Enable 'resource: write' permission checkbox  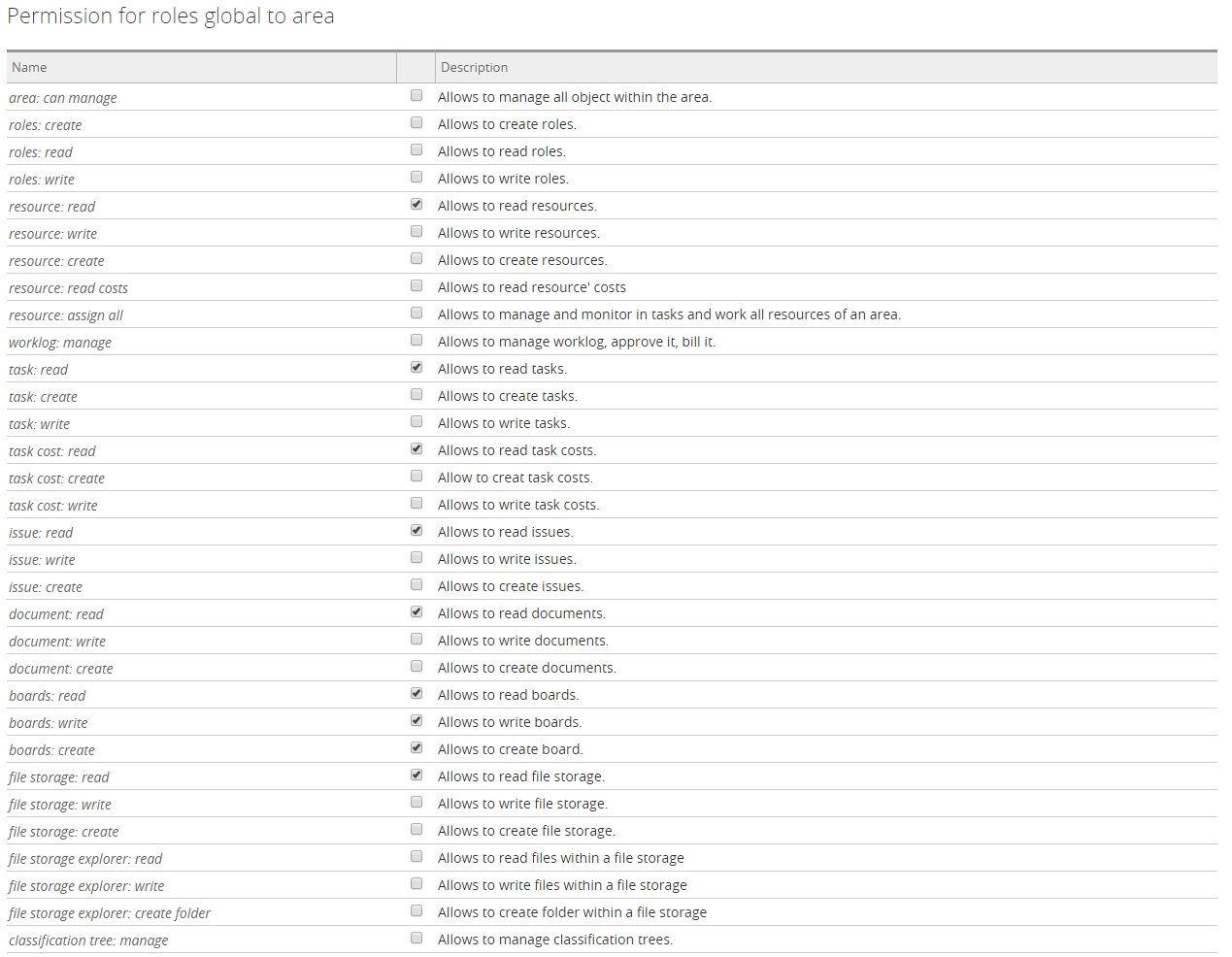[416, 232]
